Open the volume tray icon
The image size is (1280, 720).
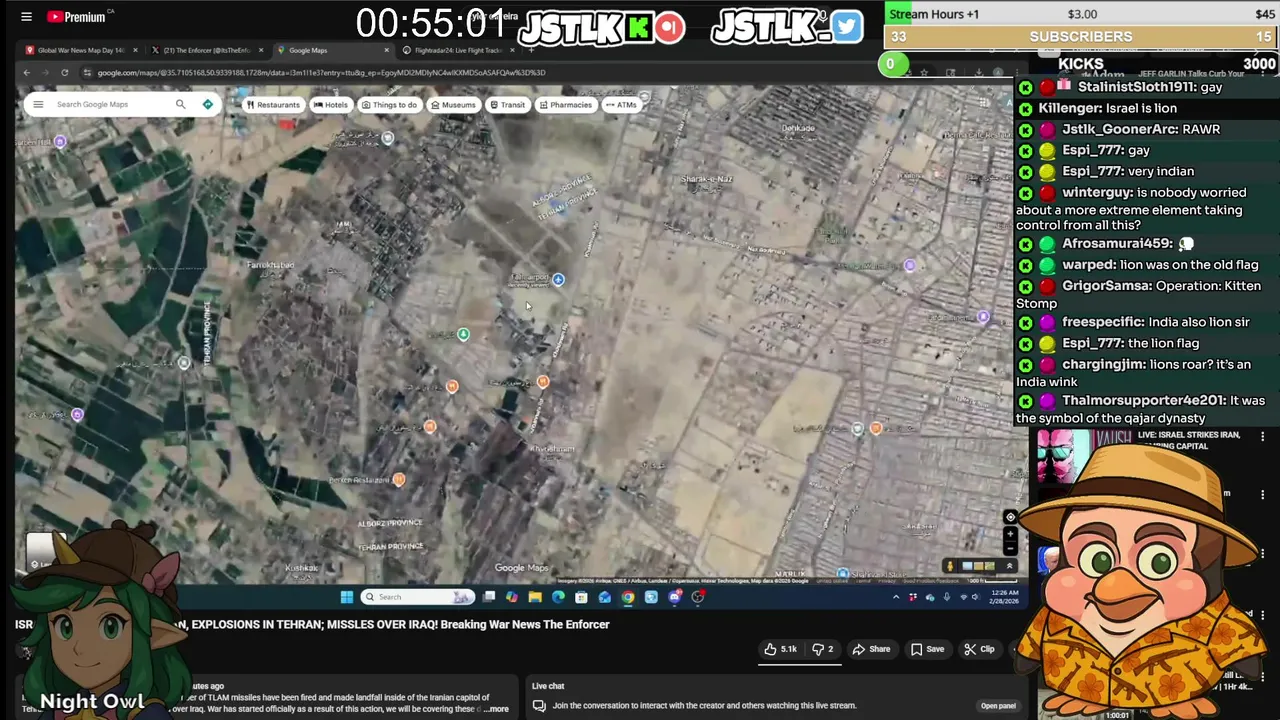976,597
